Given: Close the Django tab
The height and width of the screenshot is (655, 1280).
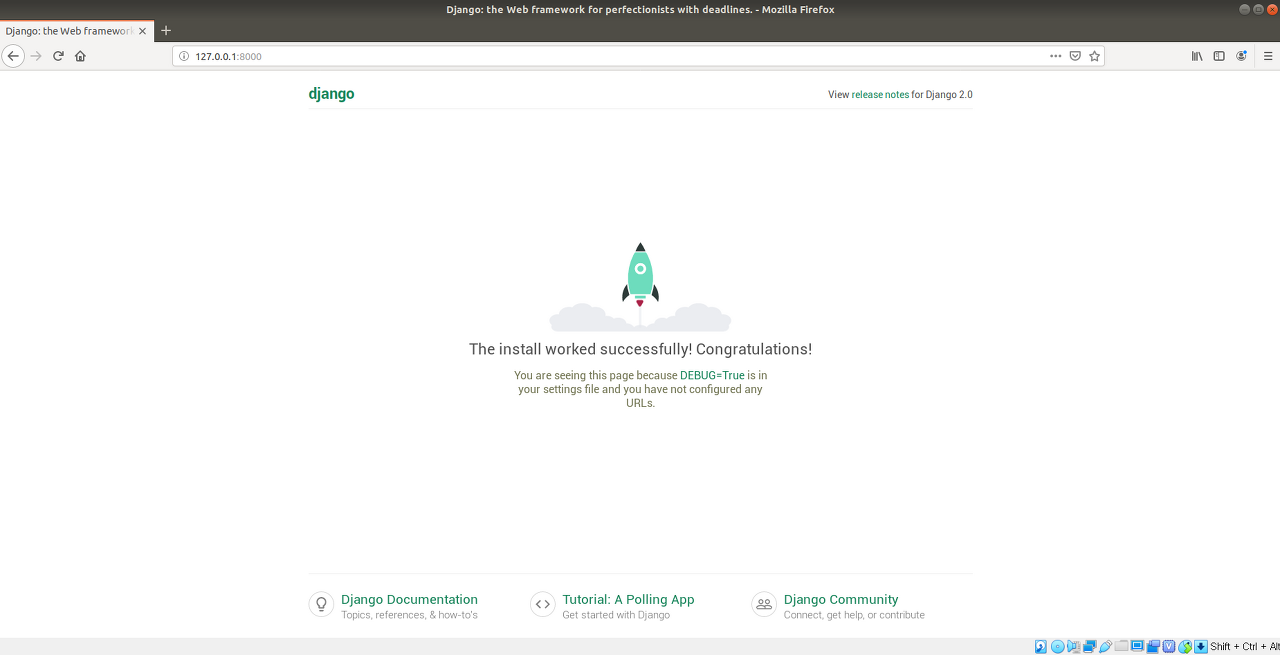Looking at the screenshot, I should click(x=142, y=31).
